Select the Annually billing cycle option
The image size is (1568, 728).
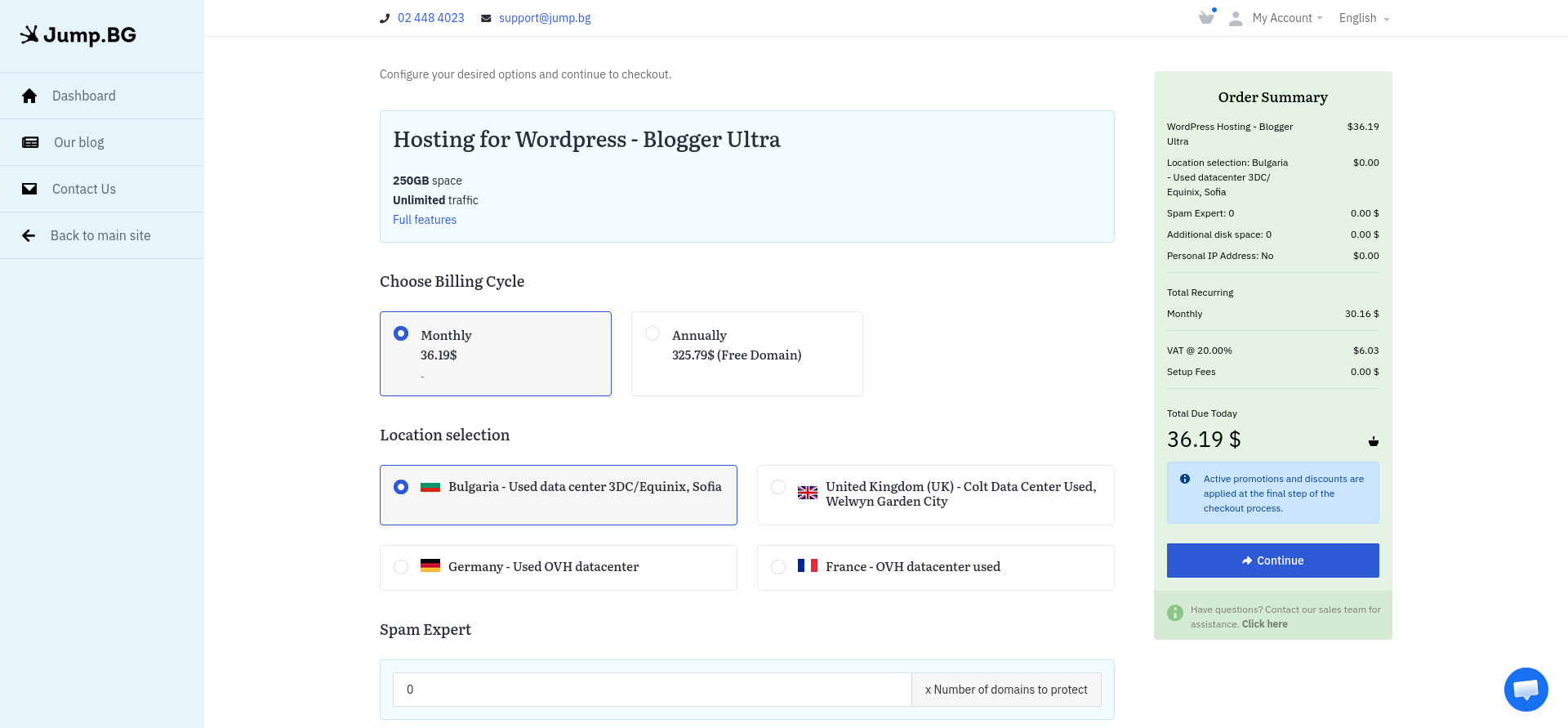(x=747, y=354)
